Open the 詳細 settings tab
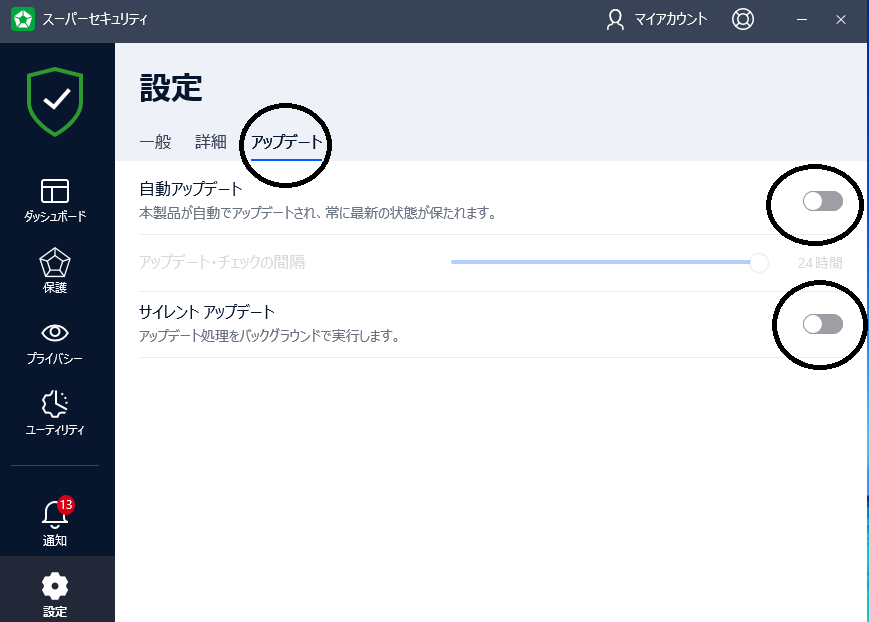The width and height of the screenshot is (869, 622). 210,142
